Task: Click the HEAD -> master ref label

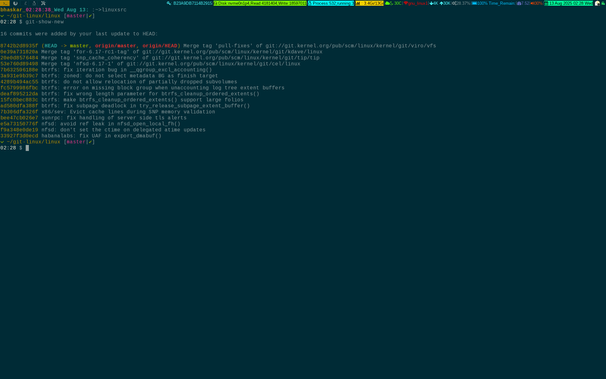Action: coord(66,46)
